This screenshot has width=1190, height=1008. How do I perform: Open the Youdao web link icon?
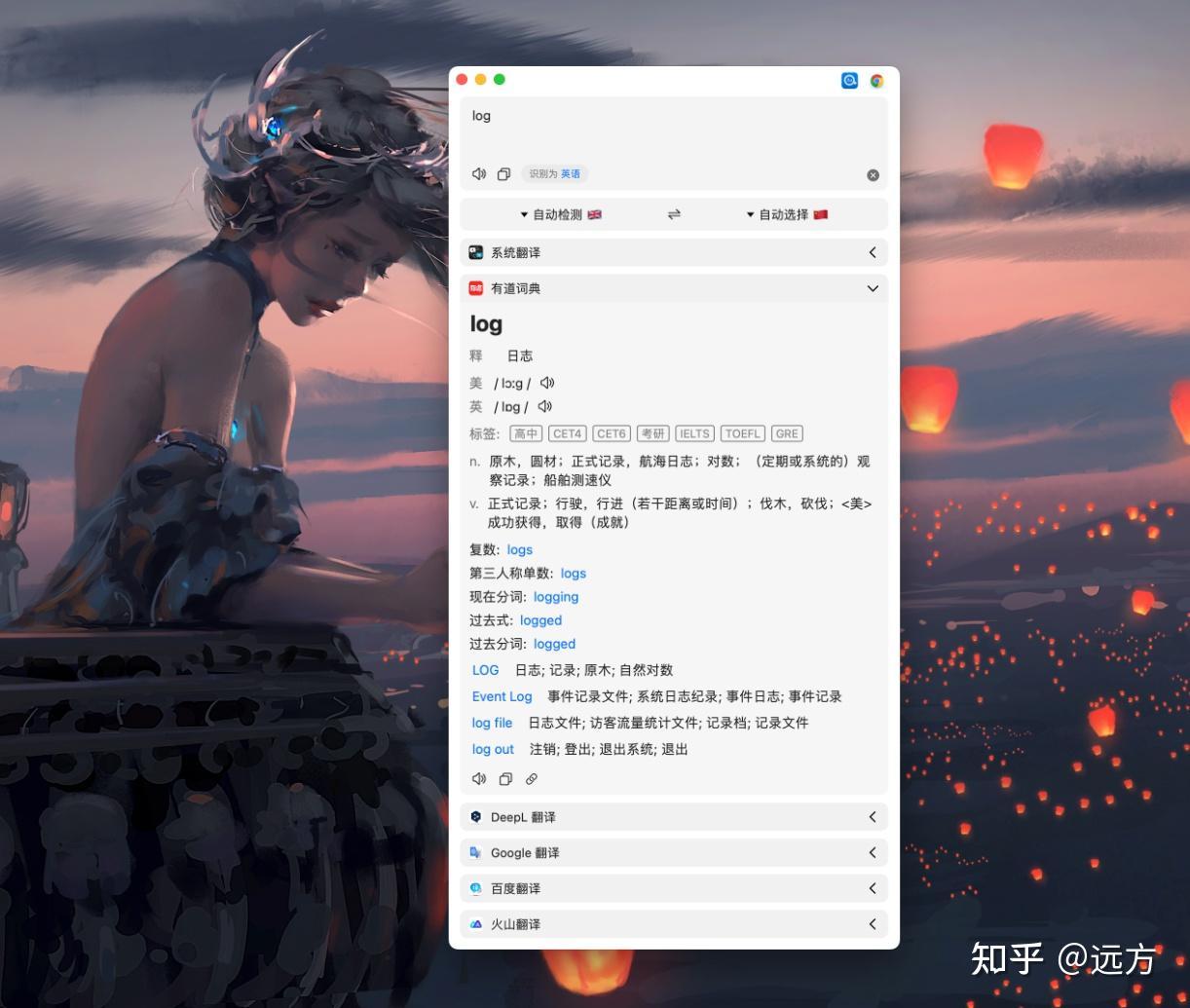point(531,778)
